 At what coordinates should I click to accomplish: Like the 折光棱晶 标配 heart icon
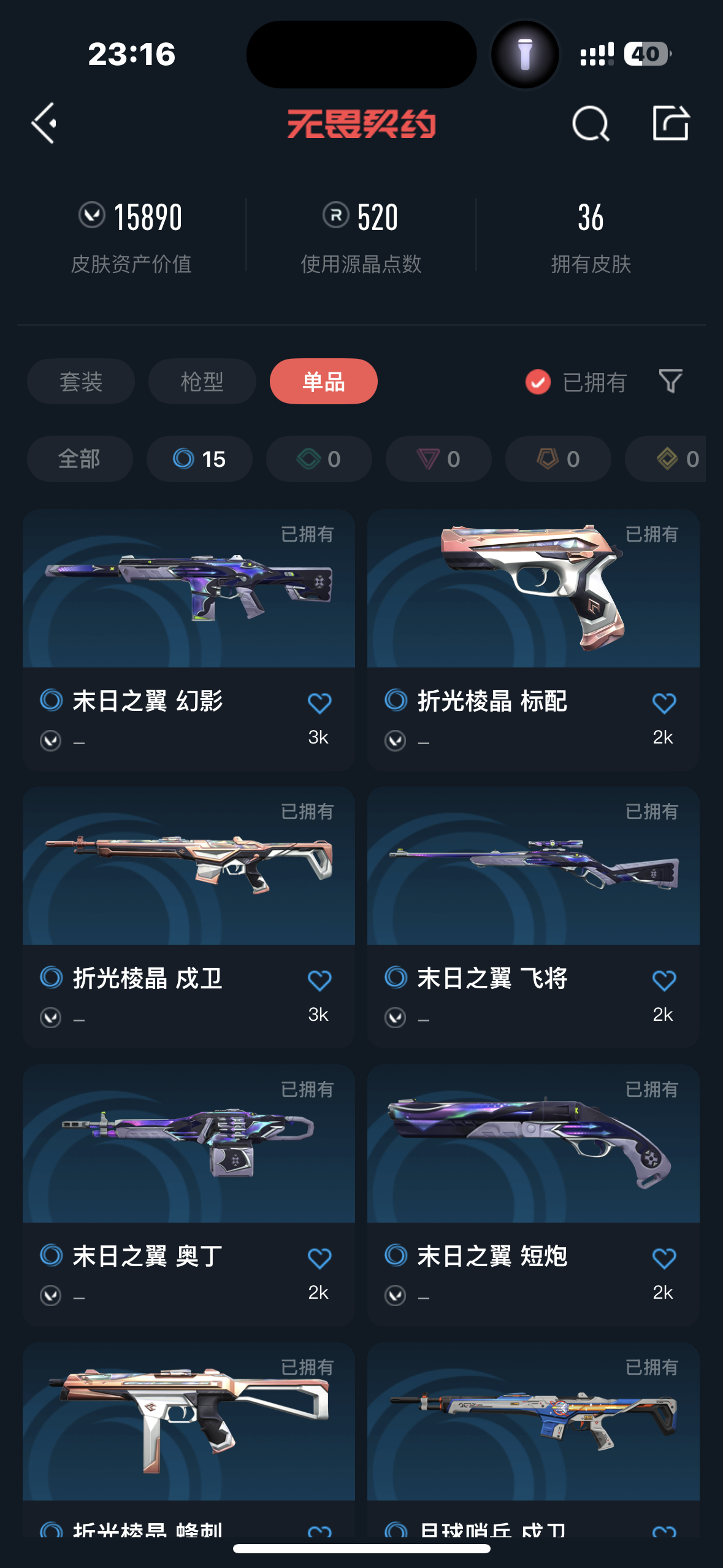click(664, 703)
